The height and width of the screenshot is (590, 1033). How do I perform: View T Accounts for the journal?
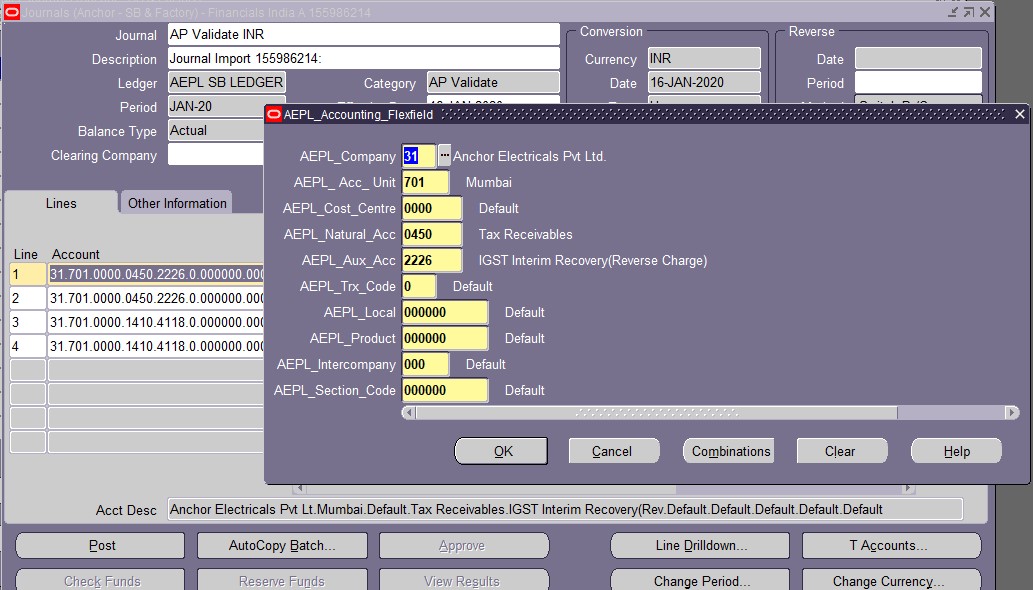[x=891, y=545]
